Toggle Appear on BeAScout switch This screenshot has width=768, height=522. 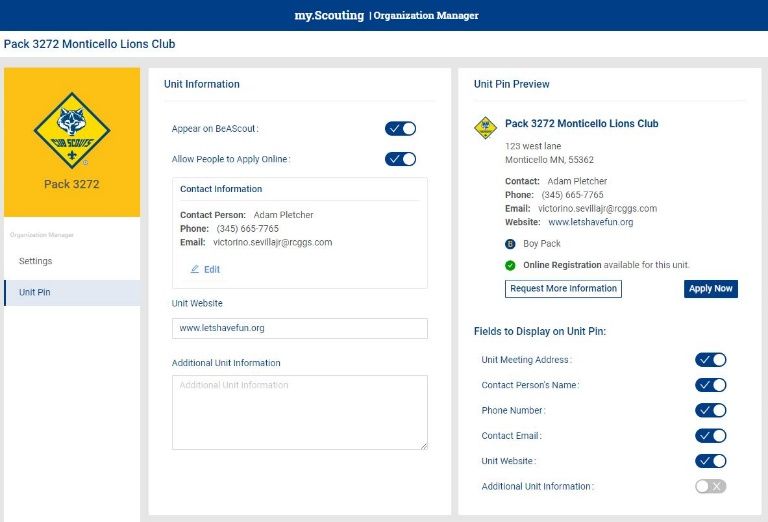(x=400, y=129)
